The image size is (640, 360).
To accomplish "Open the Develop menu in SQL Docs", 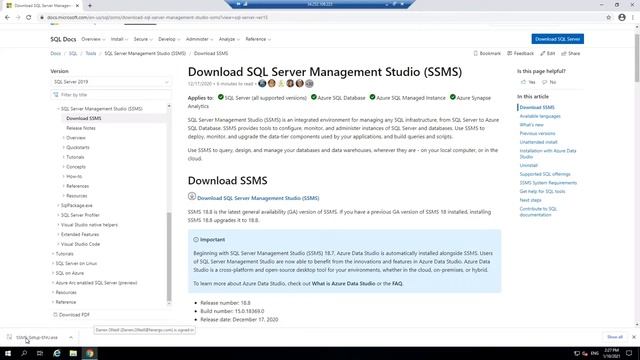I will [169, 39].
